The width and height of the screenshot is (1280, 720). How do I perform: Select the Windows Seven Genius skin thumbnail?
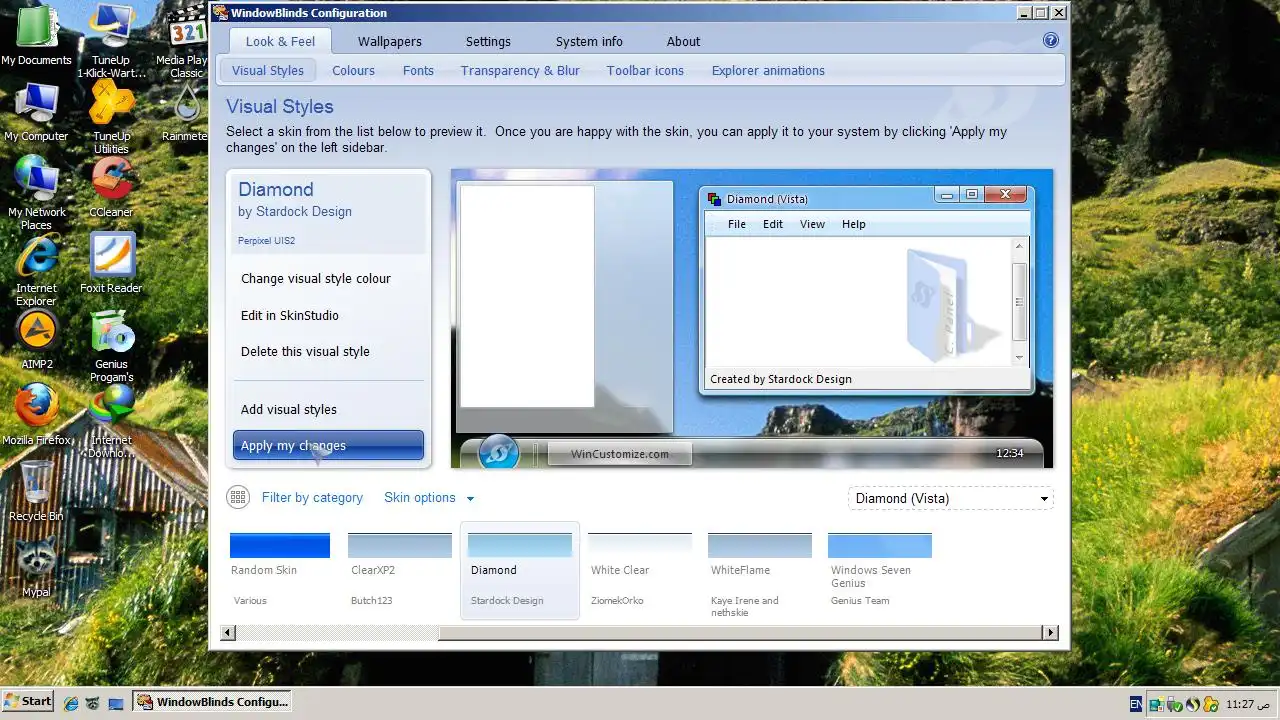point(880,570)
